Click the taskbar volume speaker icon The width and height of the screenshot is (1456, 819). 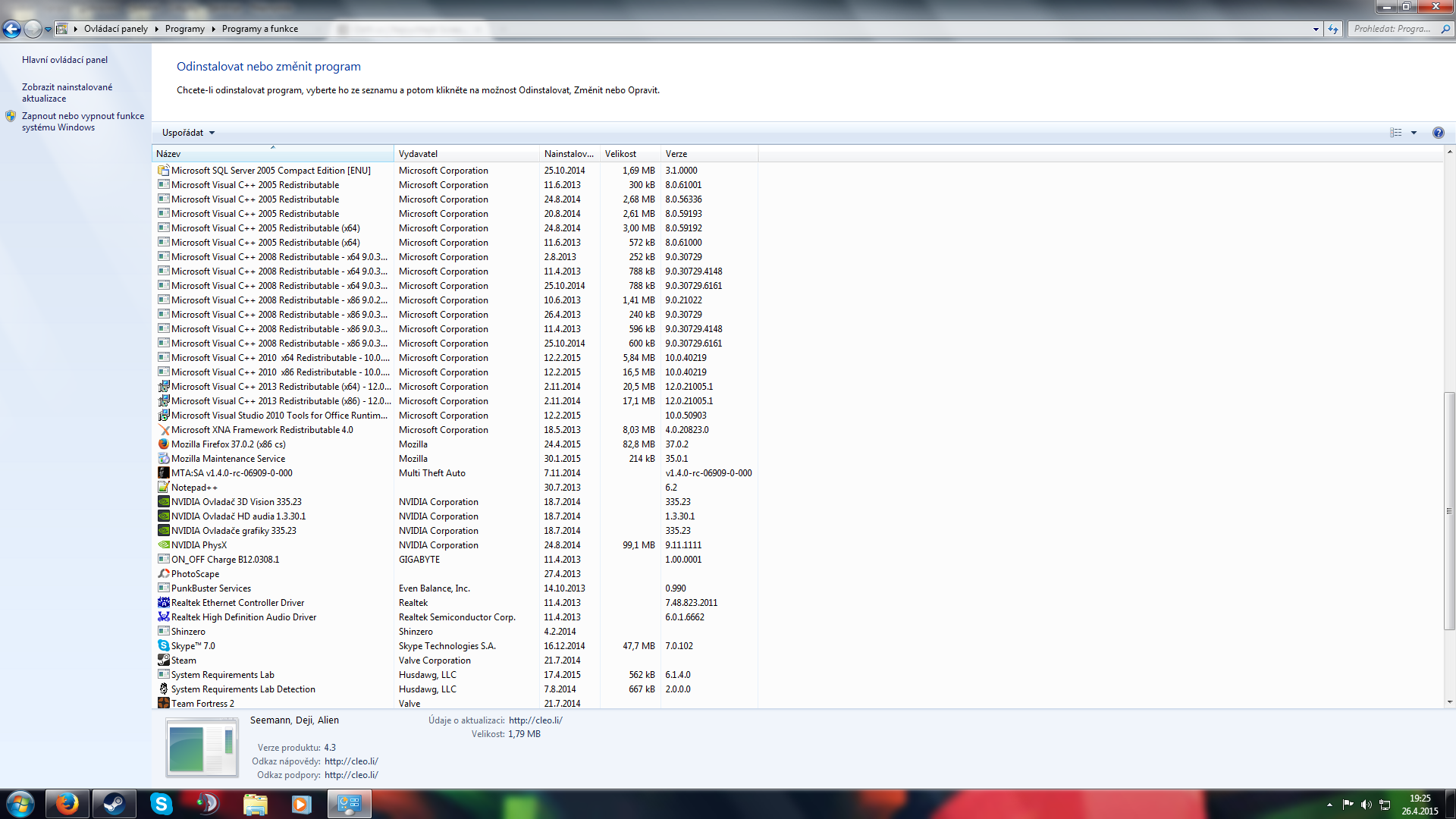click(1366, 805)
